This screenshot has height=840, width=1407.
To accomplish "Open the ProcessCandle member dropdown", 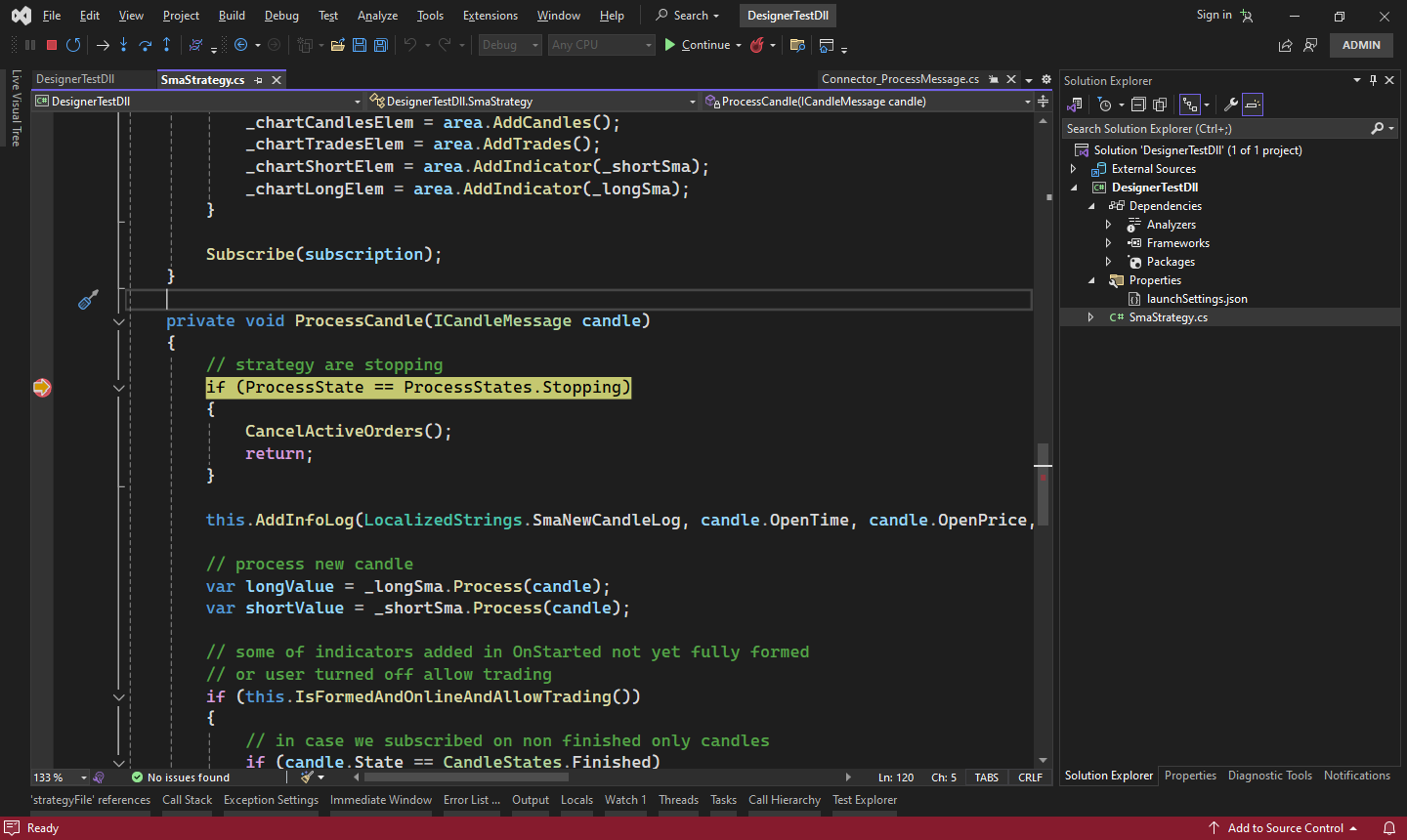I will coord(868,101).
